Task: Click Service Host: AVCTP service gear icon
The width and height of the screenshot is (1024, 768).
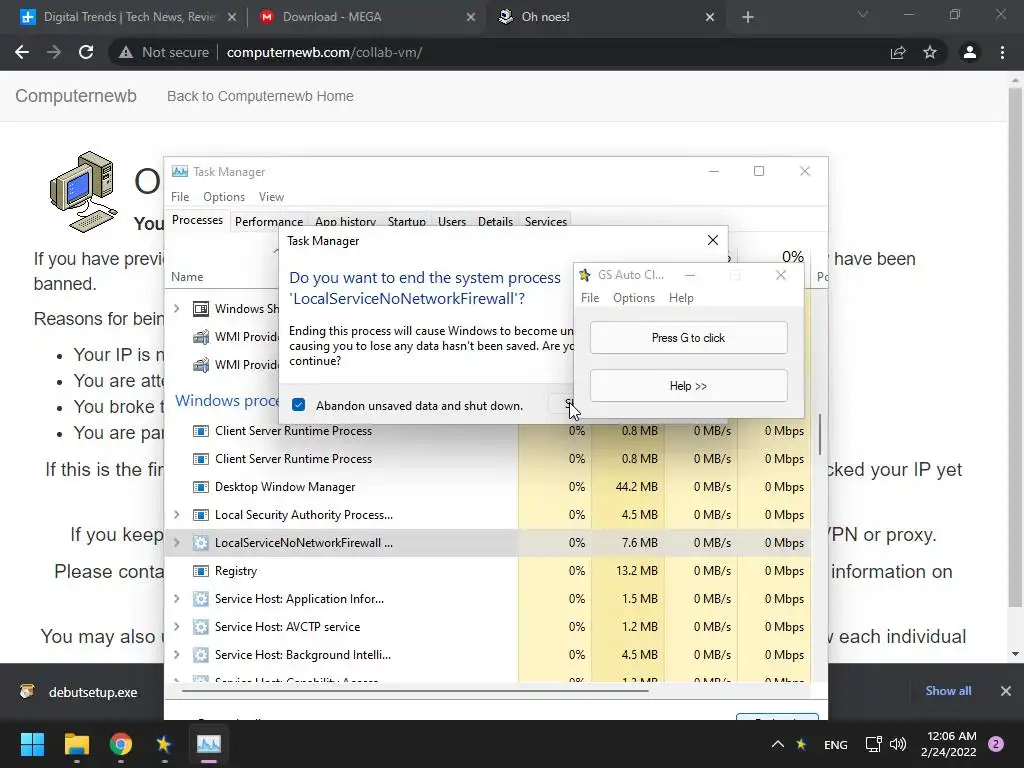Action: pyautogui.click(x=200, y=626)
